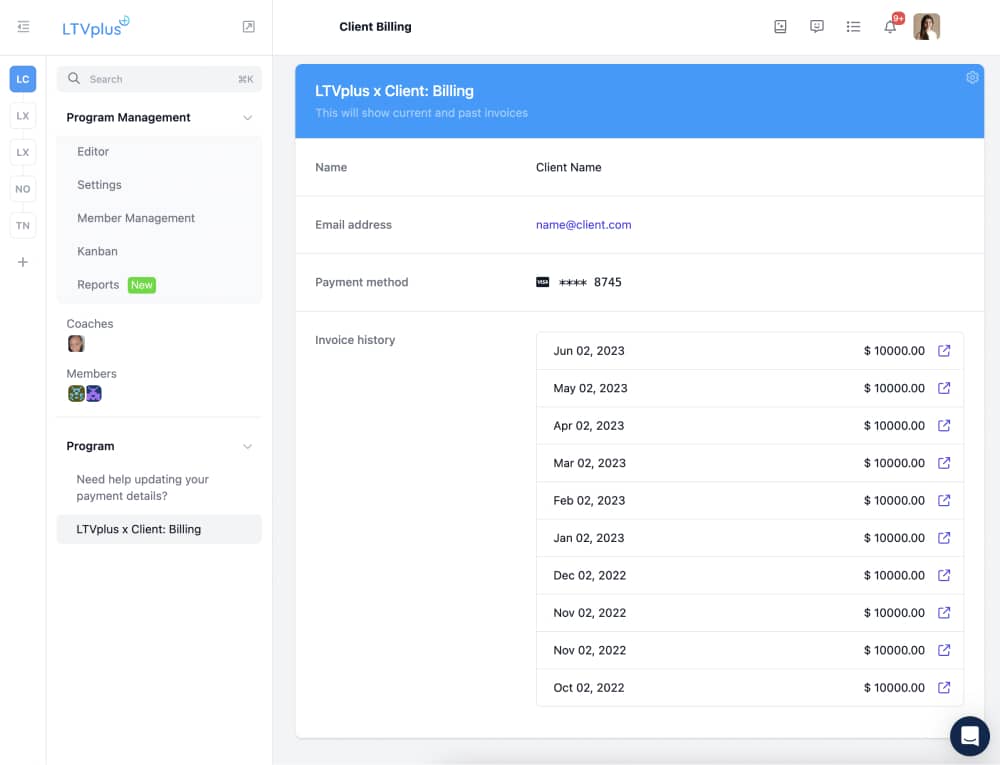Screen dimensions: 1000x765
Task: Open the chat support widget button
Action: click(x=969, y=736)
